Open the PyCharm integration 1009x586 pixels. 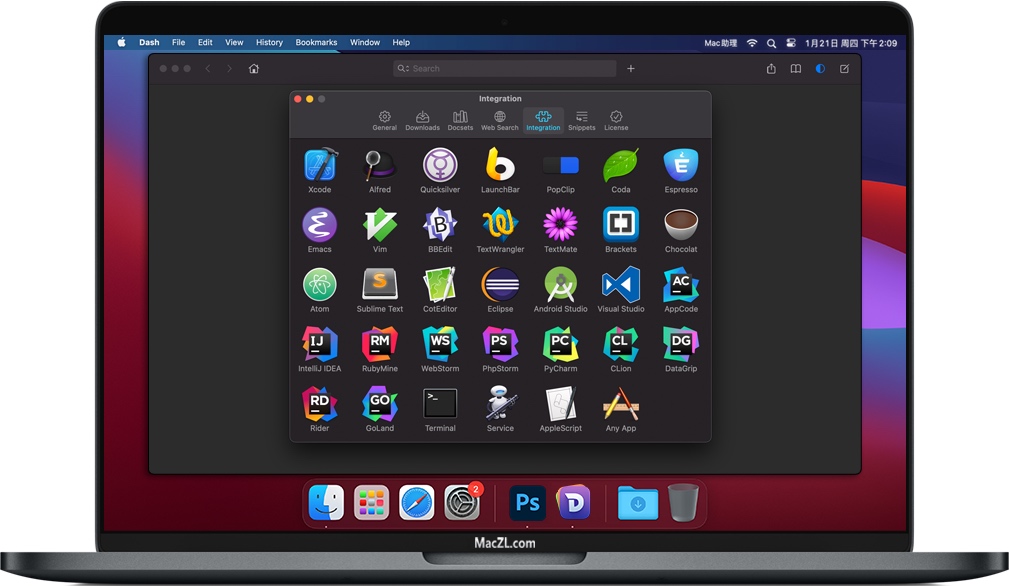click(x=560, y=344)
